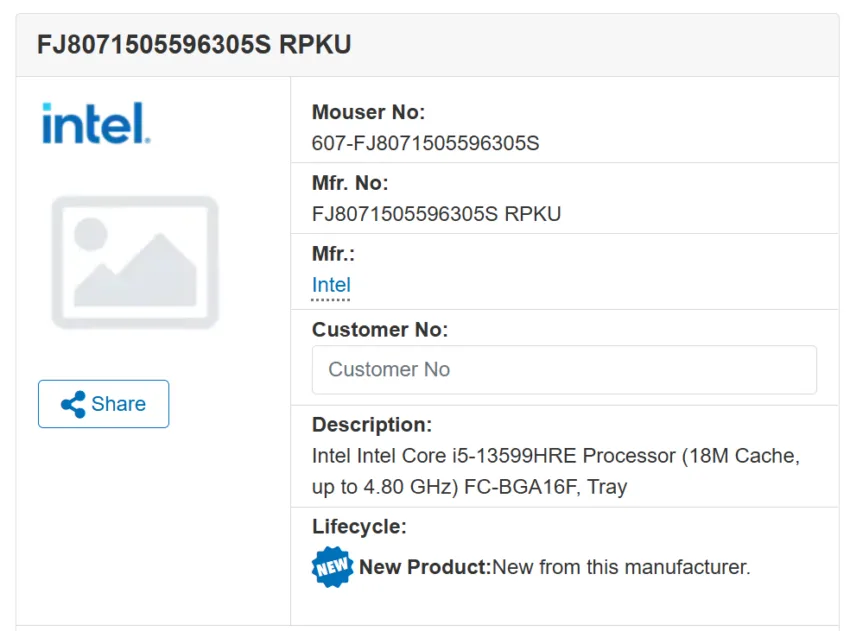Click the Lifecycle: label

click(359, 526)
